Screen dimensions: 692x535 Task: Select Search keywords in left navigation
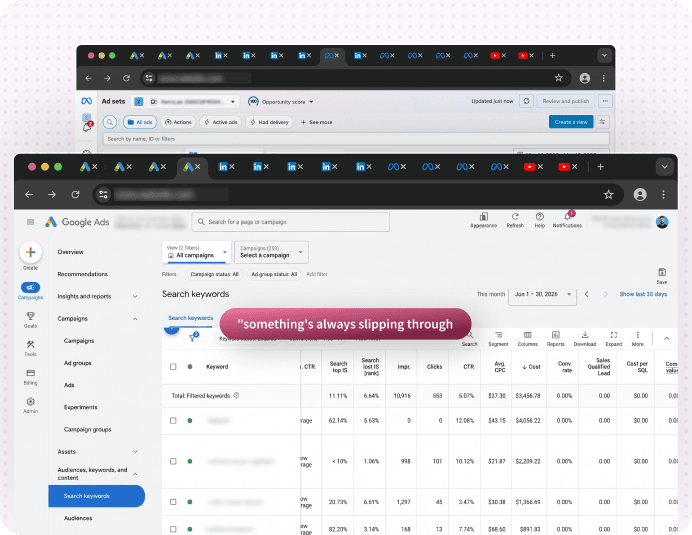97,496
